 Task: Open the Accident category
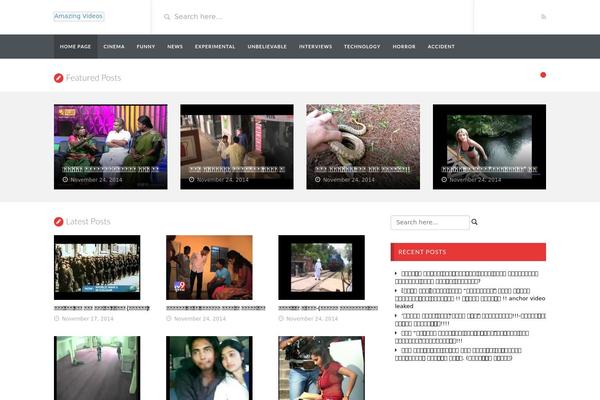click(441, 47)
